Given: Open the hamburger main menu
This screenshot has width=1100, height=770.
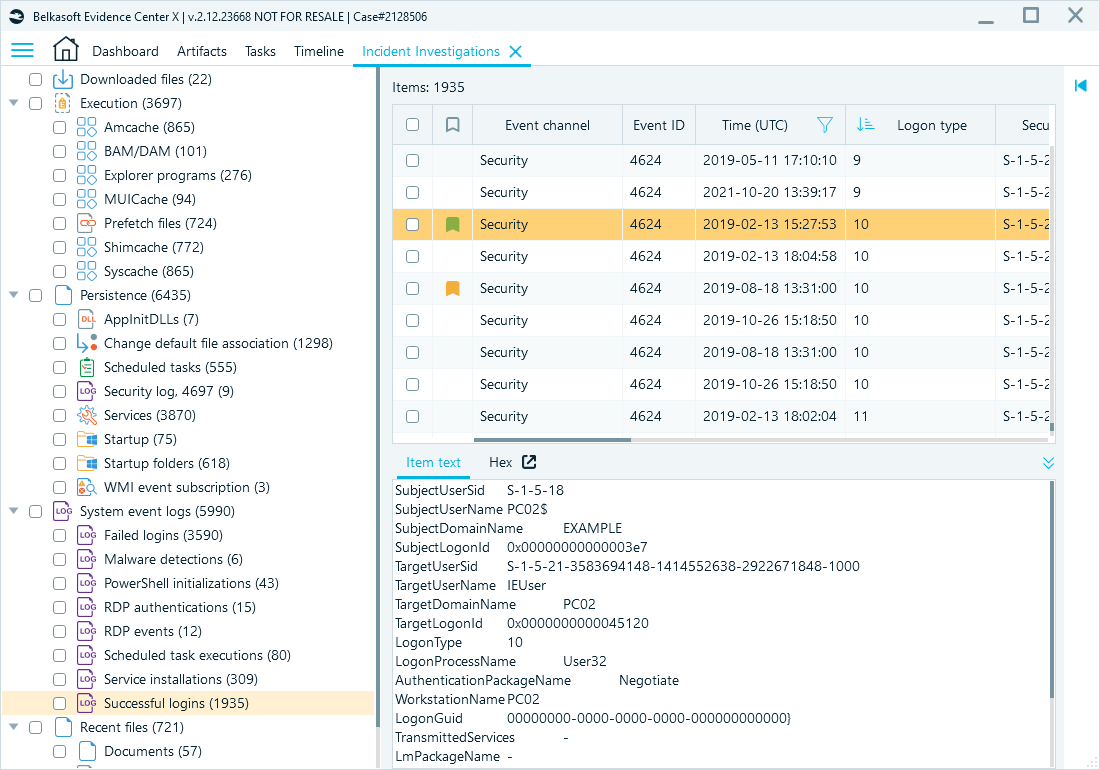Looking at the screenshot, I should point(22,50).
